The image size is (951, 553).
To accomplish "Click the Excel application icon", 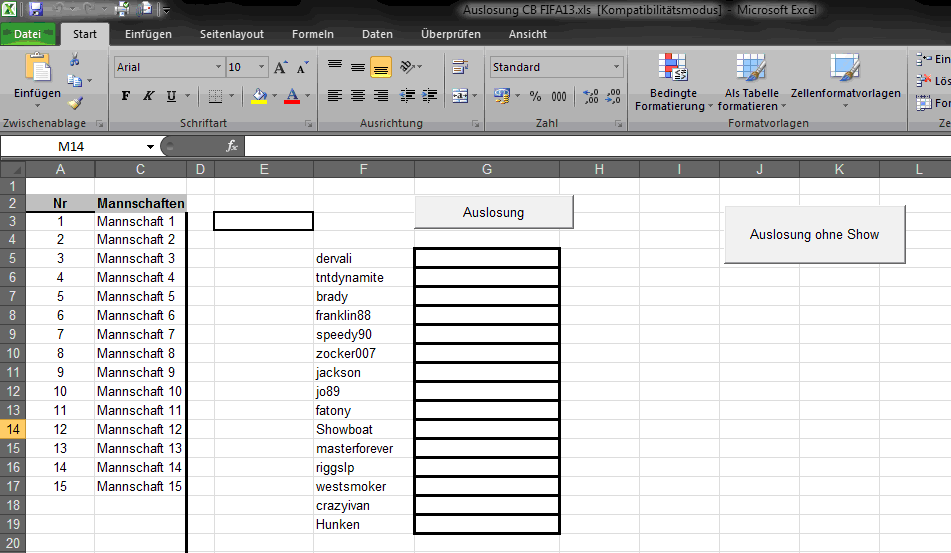I will tap(9, 9).
